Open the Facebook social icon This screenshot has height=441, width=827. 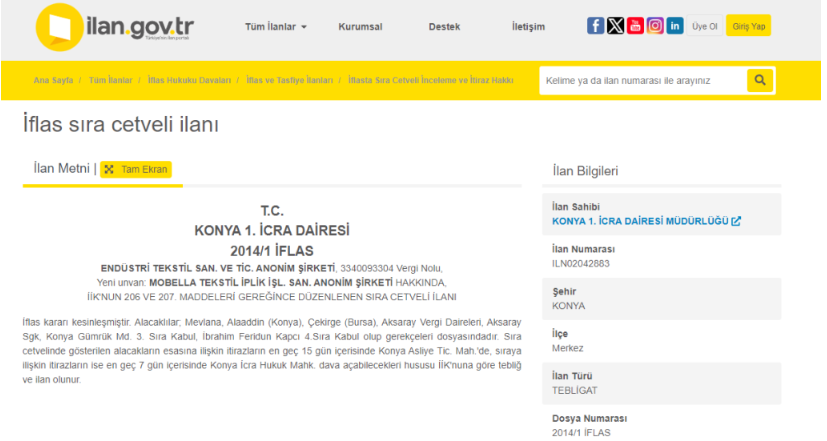tap(595, 26)
